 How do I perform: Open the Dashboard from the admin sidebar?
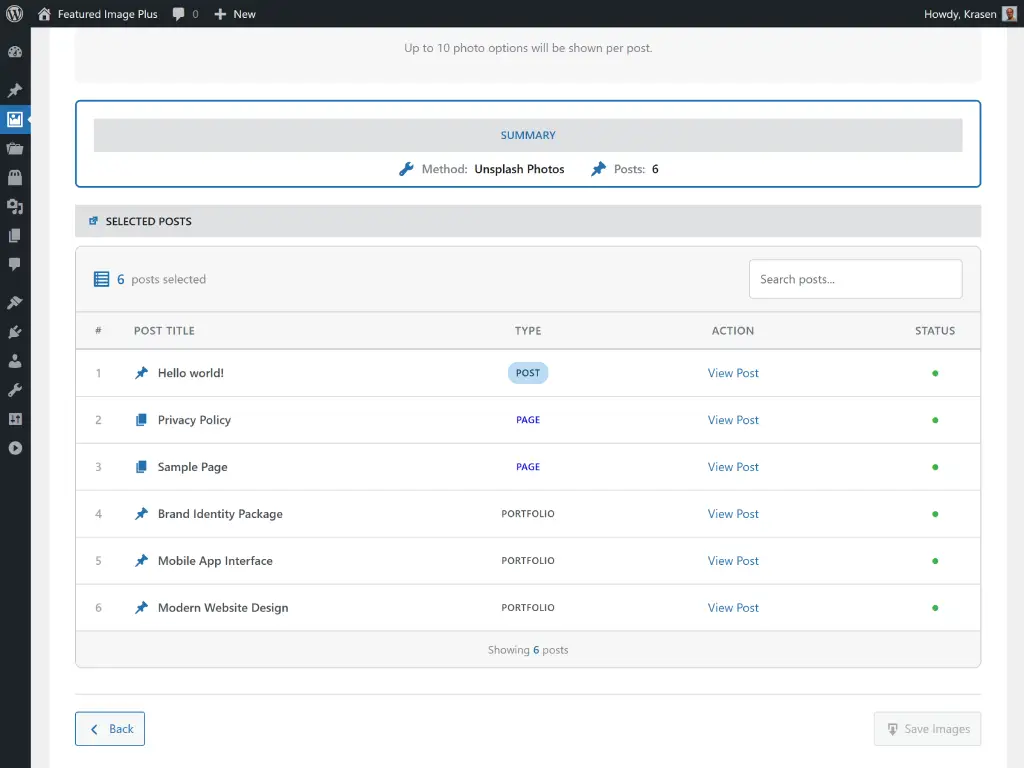pyautogui.click(x=15, y=51)
